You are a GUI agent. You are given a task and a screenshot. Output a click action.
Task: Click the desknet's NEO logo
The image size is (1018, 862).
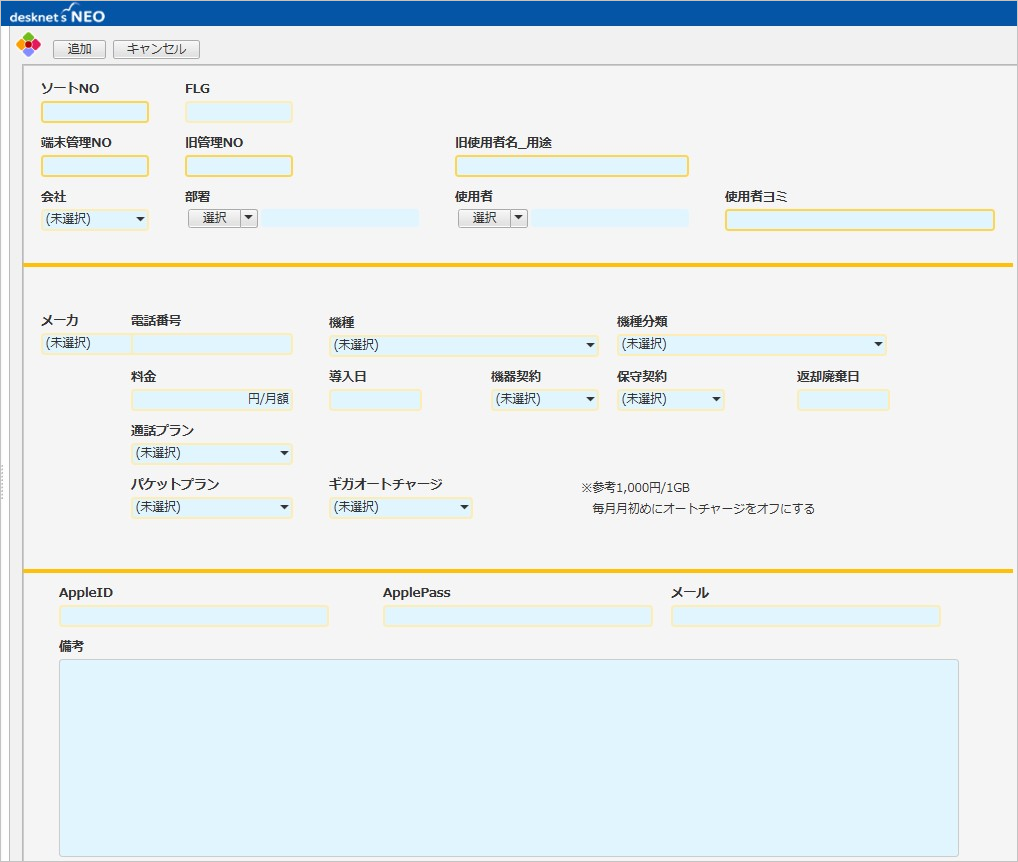pos(57,14)
